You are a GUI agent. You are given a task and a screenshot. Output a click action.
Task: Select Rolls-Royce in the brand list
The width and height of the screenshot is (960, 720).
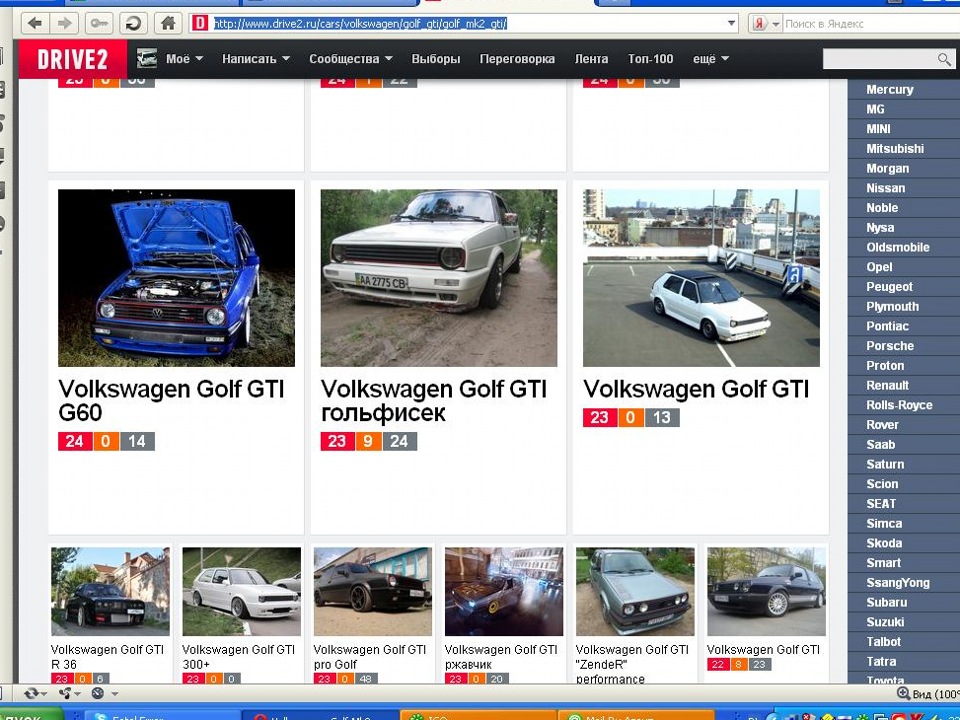point(899,405)
